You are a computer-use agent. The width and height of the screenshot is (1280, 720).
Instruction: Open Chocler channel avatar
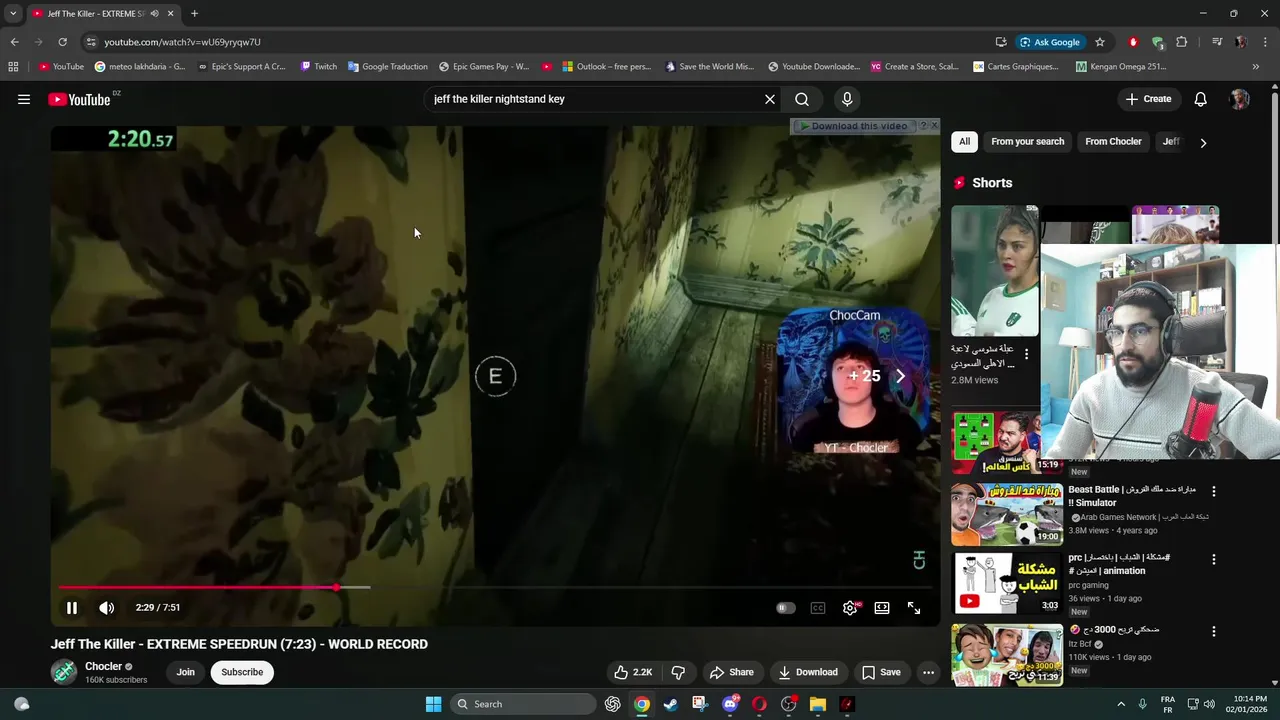(64, 672)
